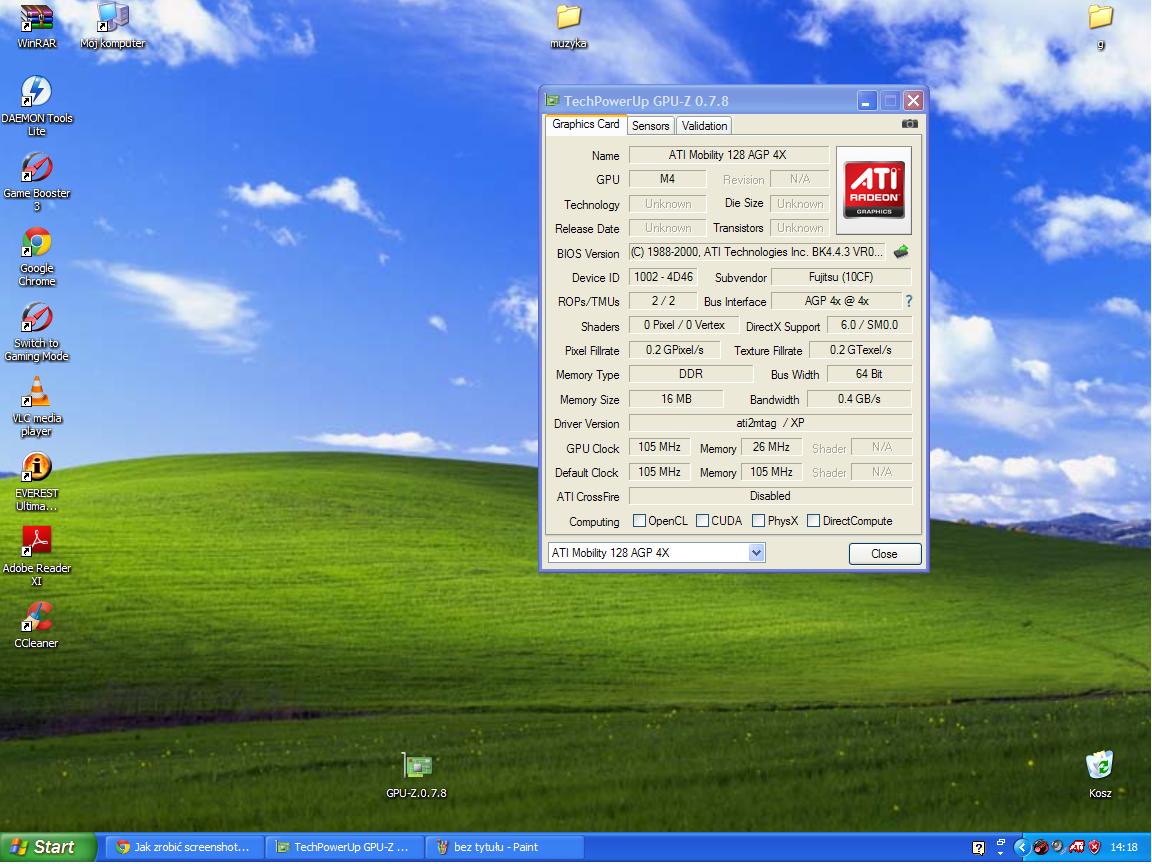Click the Texture Fillrate value 0.2 GTexel/s
The image size is (1152, 864).
point(860,350)
